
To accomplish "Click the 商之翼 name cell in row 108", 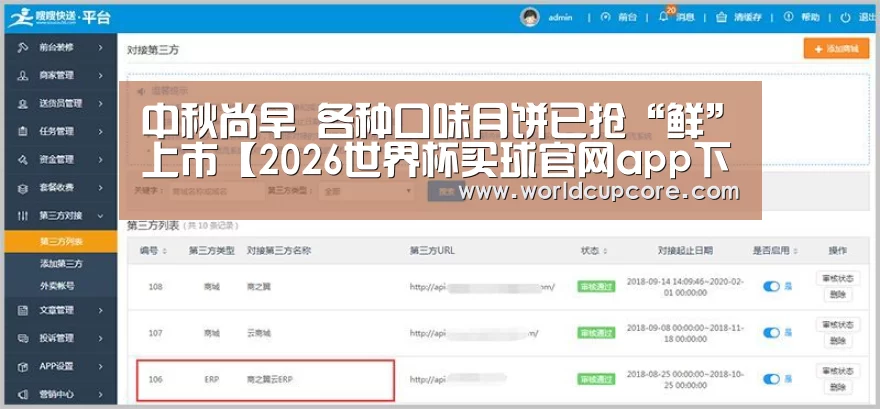I will 259,287.
